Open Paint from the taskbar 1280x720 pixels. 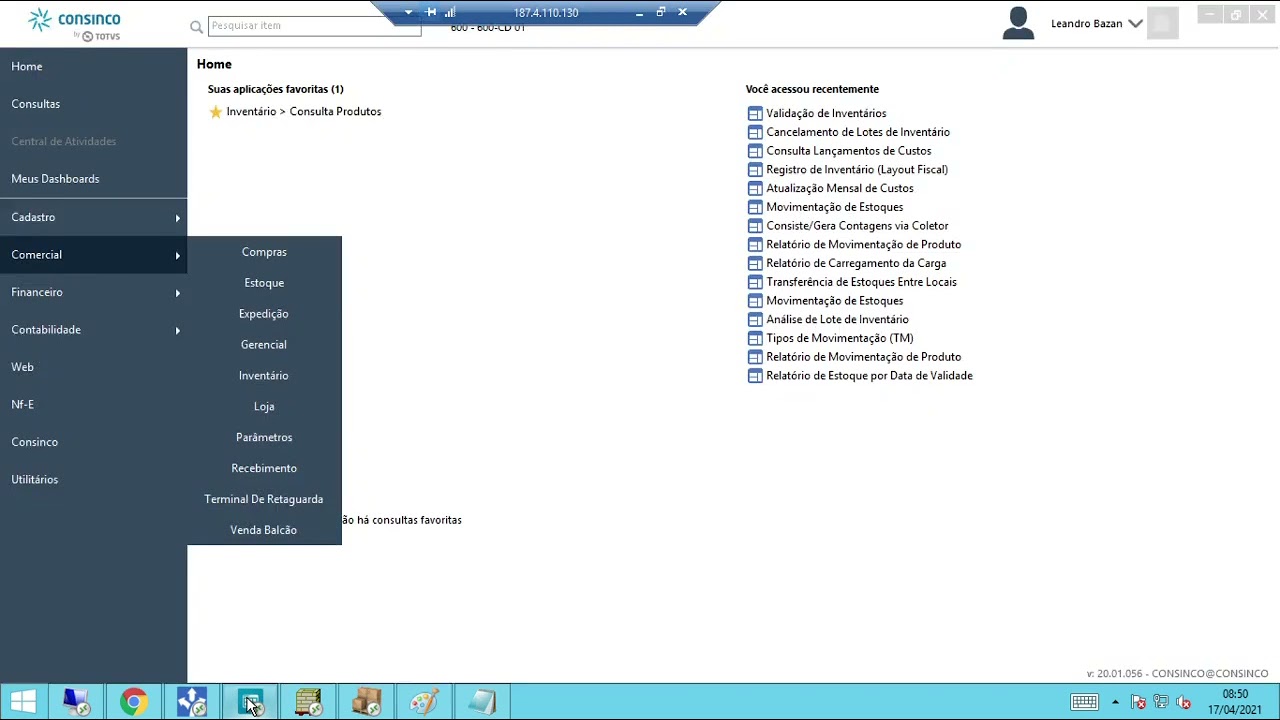click(x=424, y=702)
